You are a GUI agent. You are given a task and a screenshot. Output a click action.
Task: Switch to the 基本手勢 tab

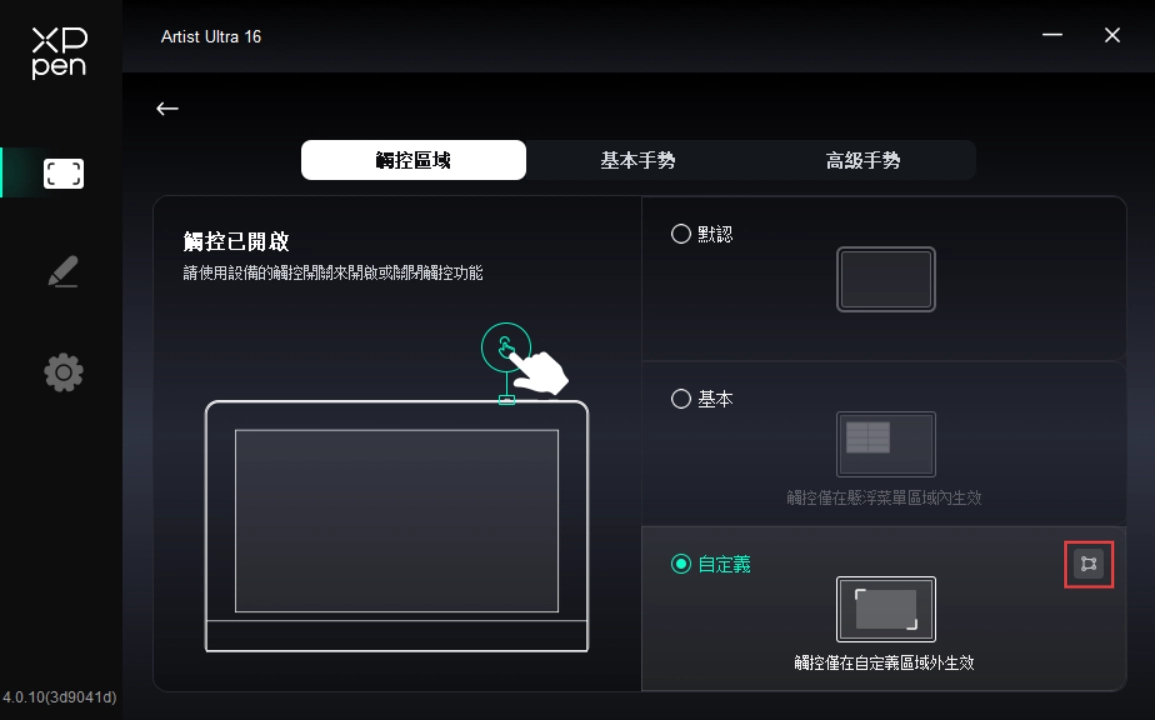coord(638,160)
